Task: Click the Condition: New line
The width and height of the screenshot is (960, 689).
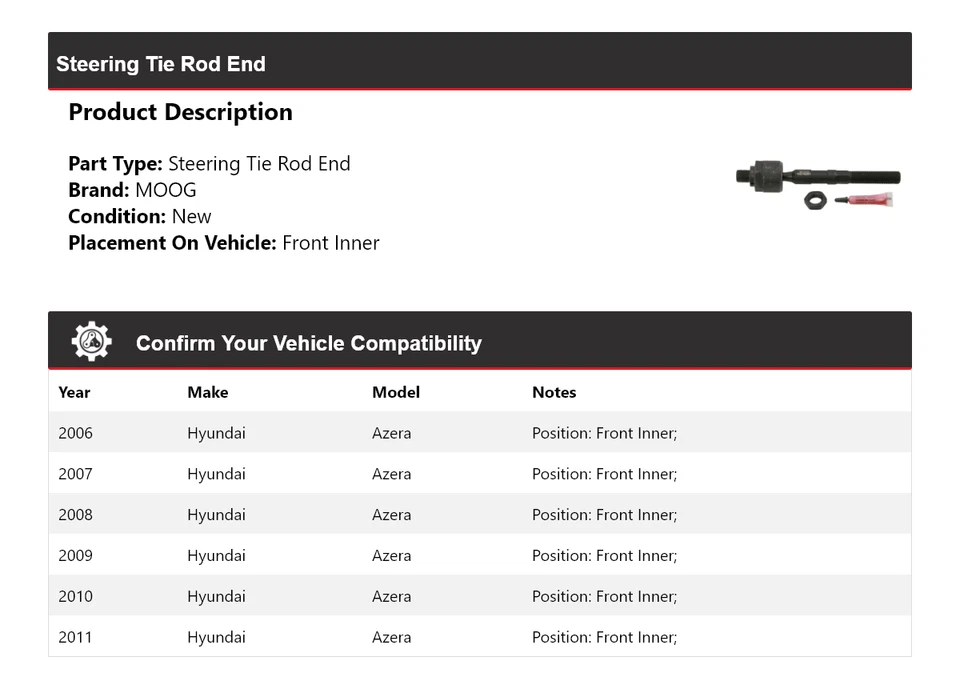Action: click(x=140, y=216)
